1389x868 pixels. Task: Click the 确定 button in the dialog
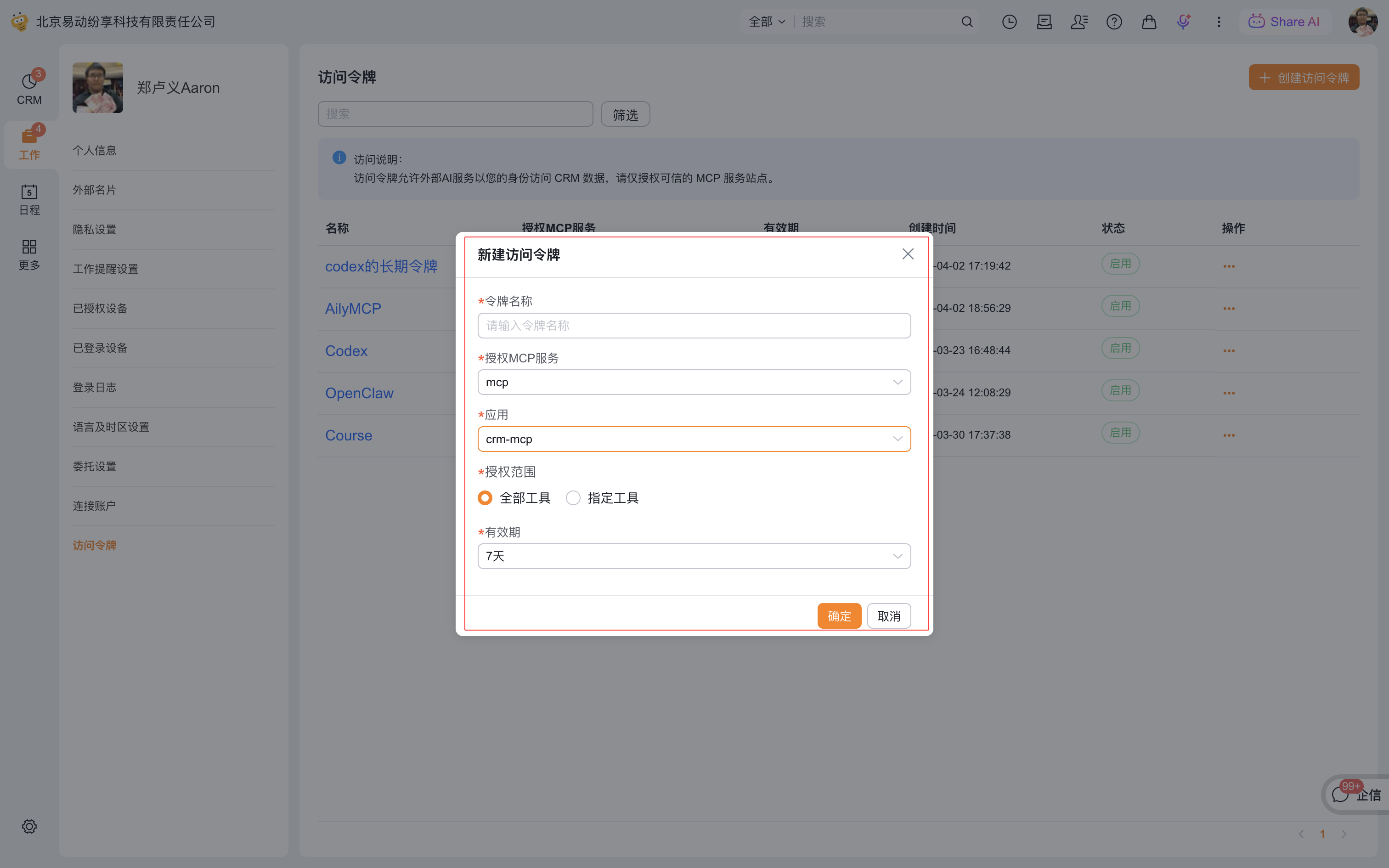point(839,616)
